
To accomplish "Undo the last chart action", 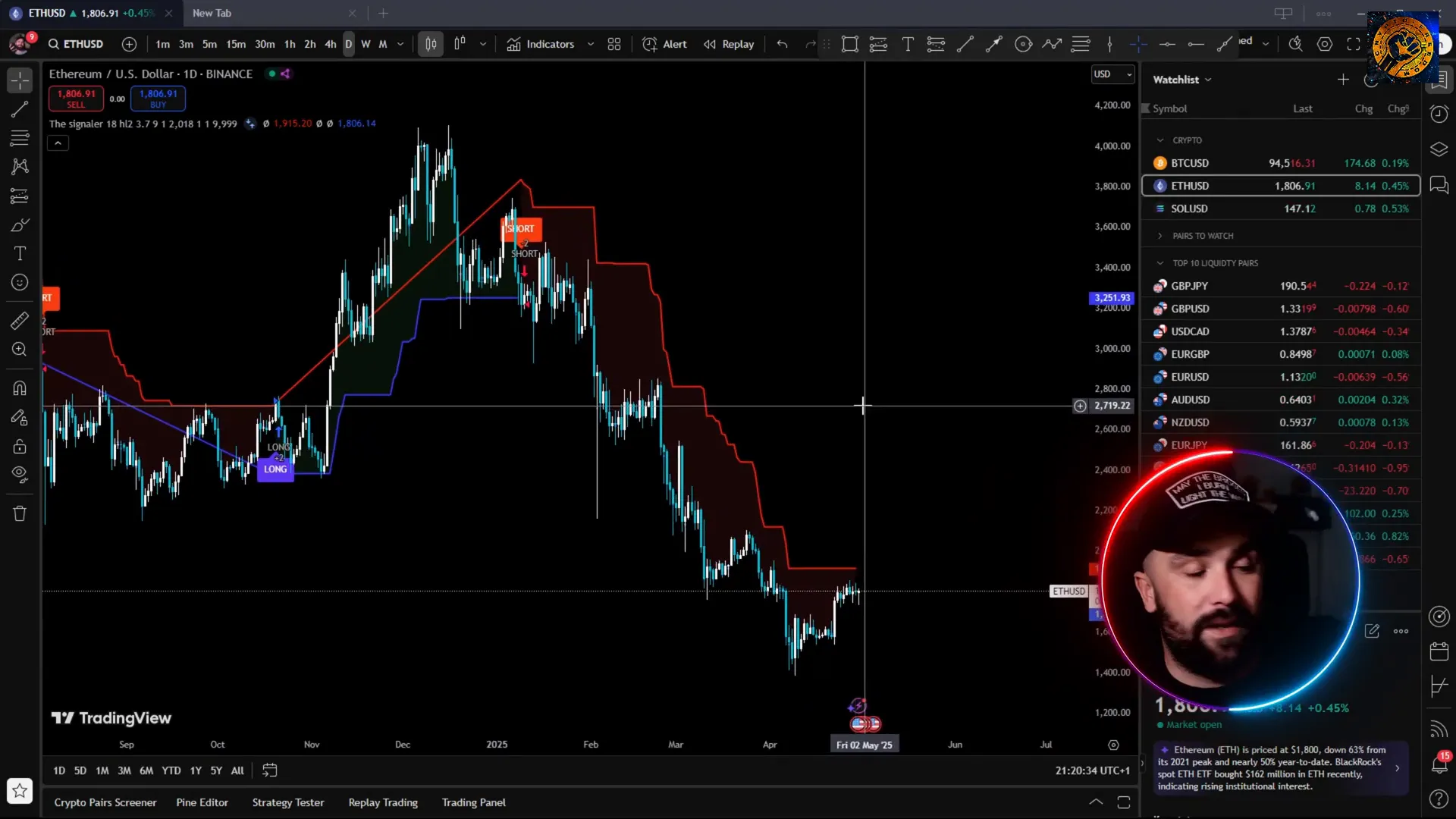I will pos(782,44).
